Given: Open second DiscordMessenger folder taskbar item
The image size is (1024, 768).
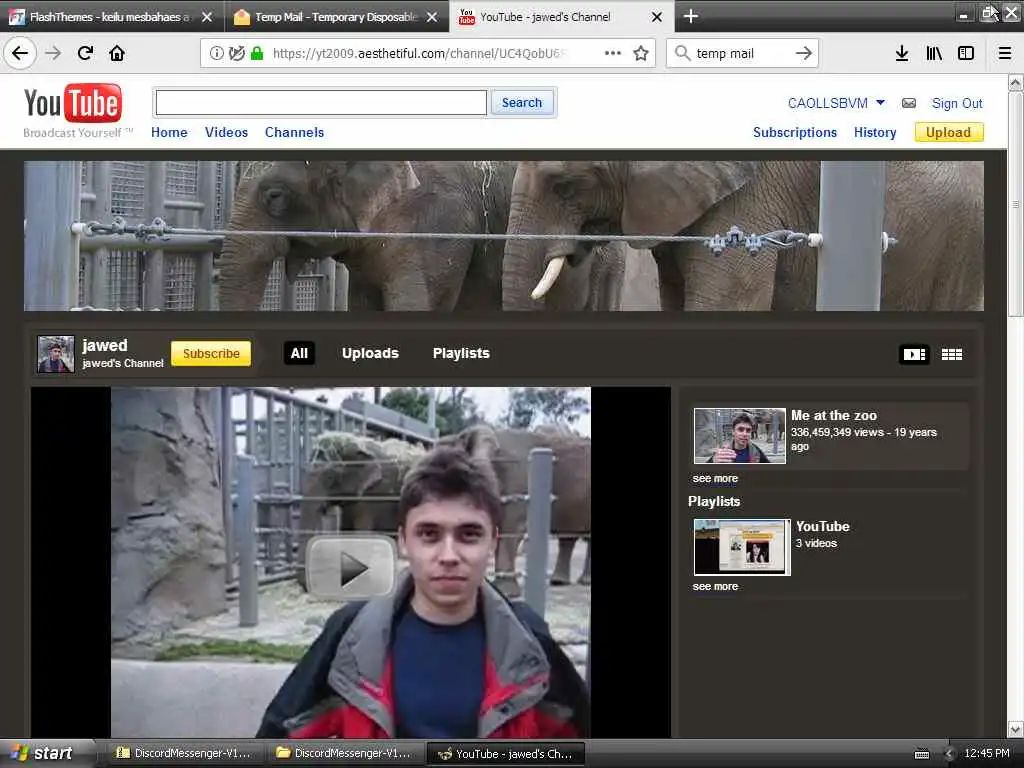Looking at the screenshot, I should [345, 753].
